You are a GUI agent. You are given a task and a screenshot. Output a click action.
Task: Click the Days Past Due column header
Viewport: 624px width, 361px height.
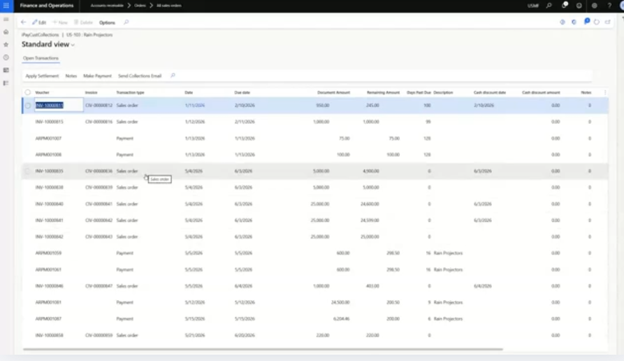click(419, 92)
